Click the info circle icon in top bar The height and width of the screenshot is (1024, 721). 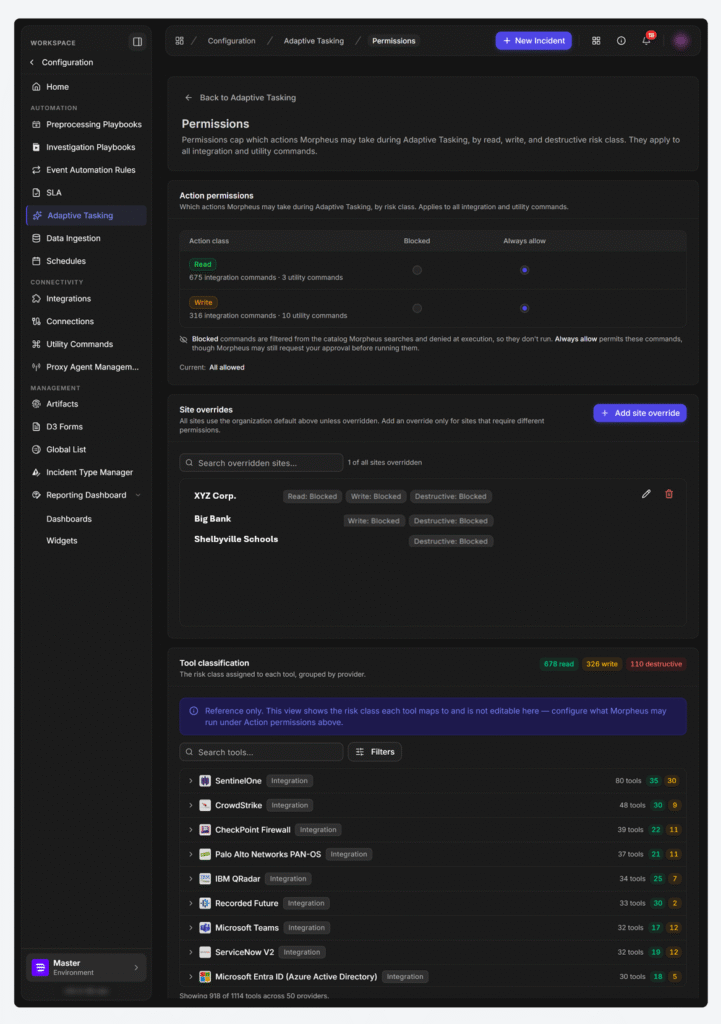(621, 41)
